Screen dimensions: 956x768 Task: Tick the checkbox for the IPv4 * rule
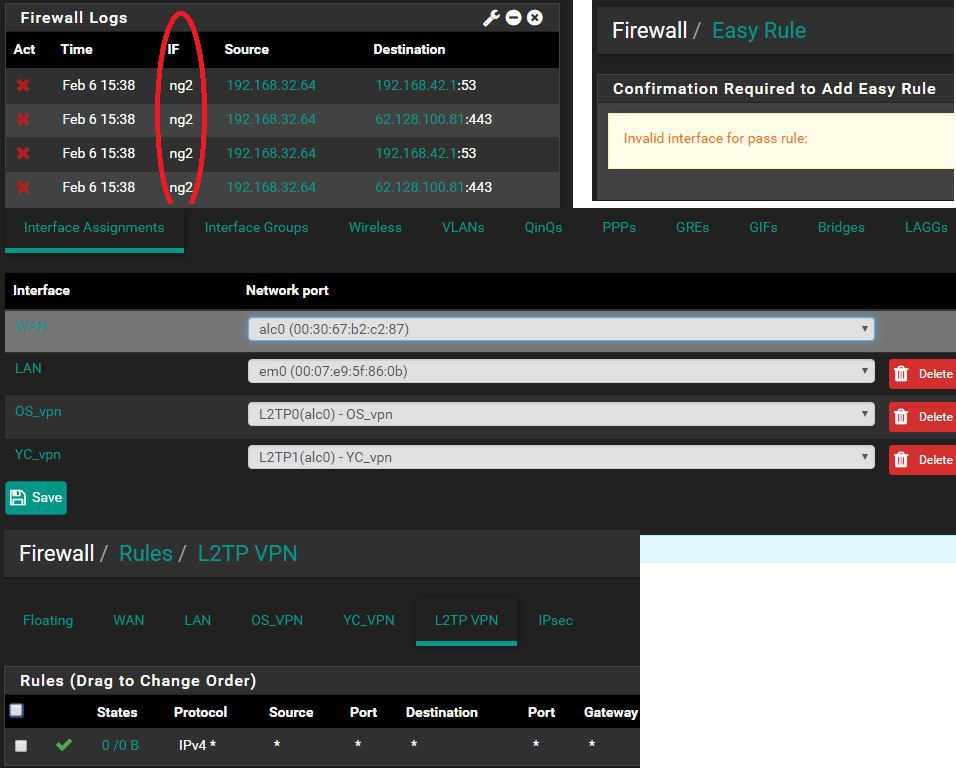(x=21, y=745)
